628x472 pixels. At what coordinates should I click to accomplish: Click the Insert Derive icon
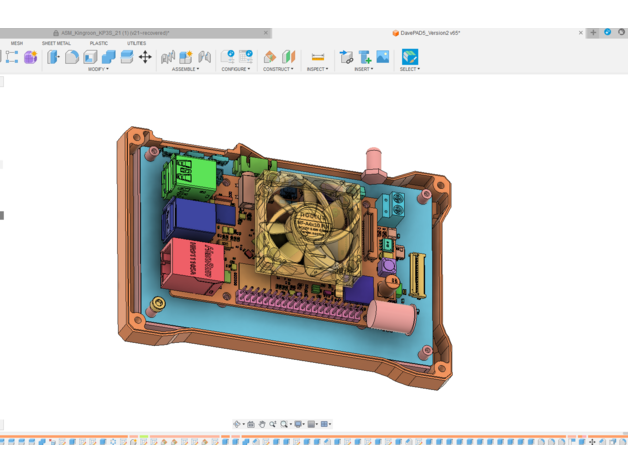point(346,57)
